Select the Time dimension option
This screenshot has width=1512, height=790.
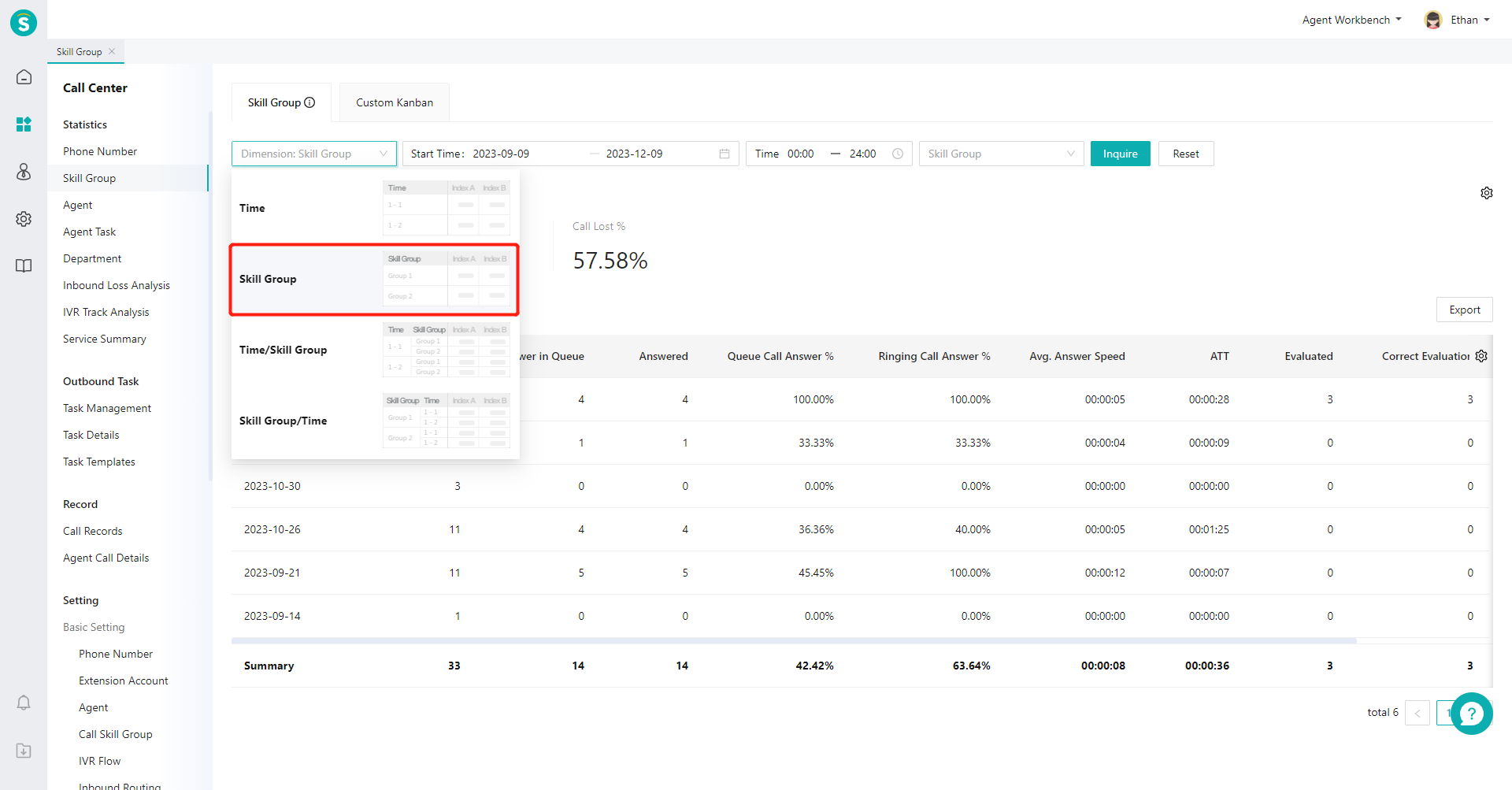coord(375,208)
